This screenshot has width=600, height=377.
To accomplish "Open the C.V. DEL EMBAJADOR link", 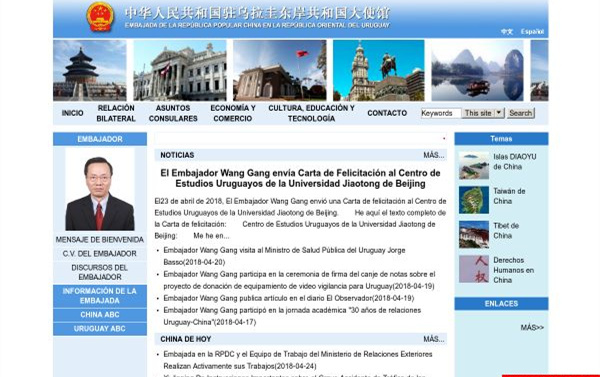I will tap(99, 253).
